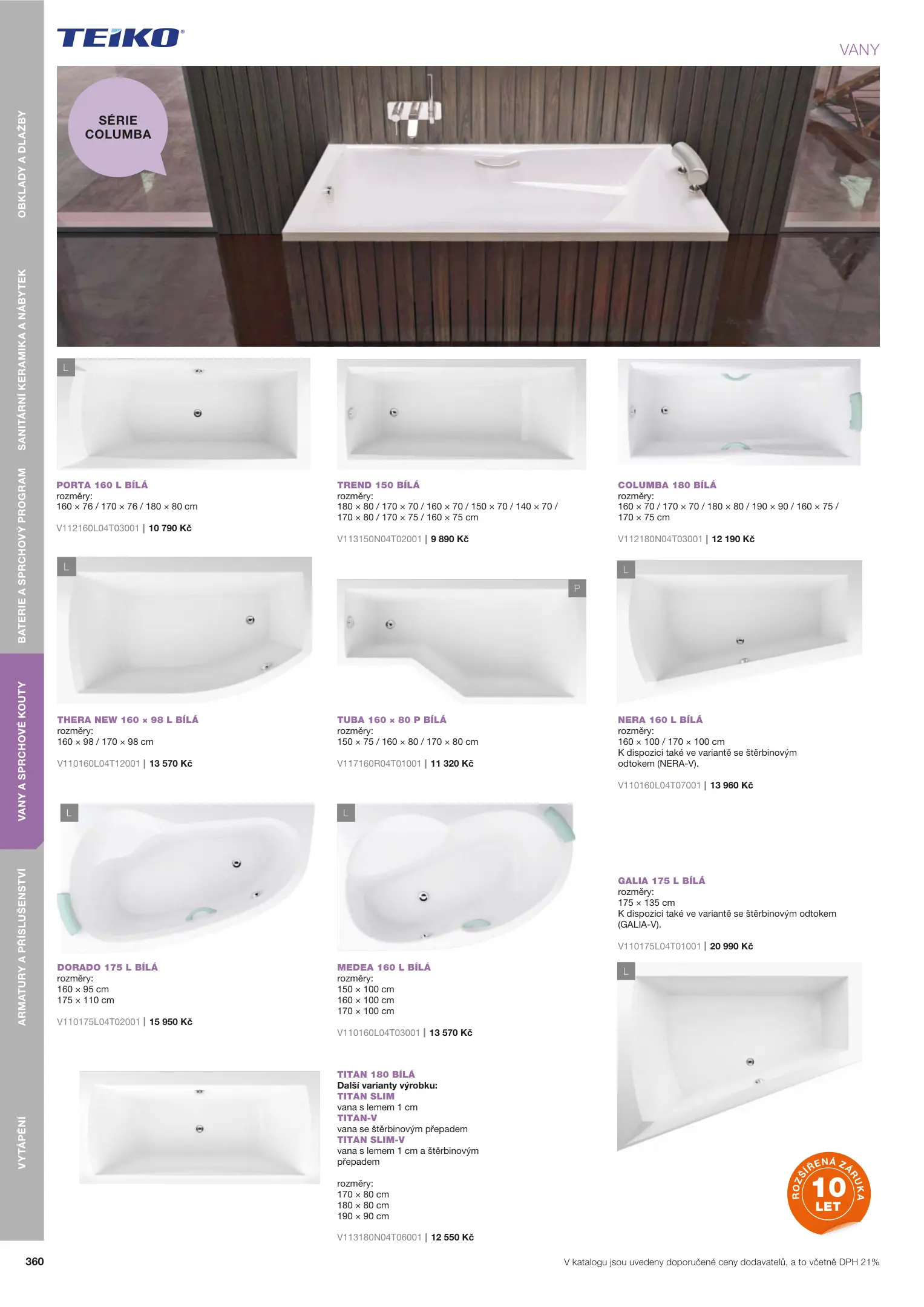Click the Thera New bathtub thumbnail
Image resolution: width=924 pixels, height=1307 pixels.
[x=185, y=630]
